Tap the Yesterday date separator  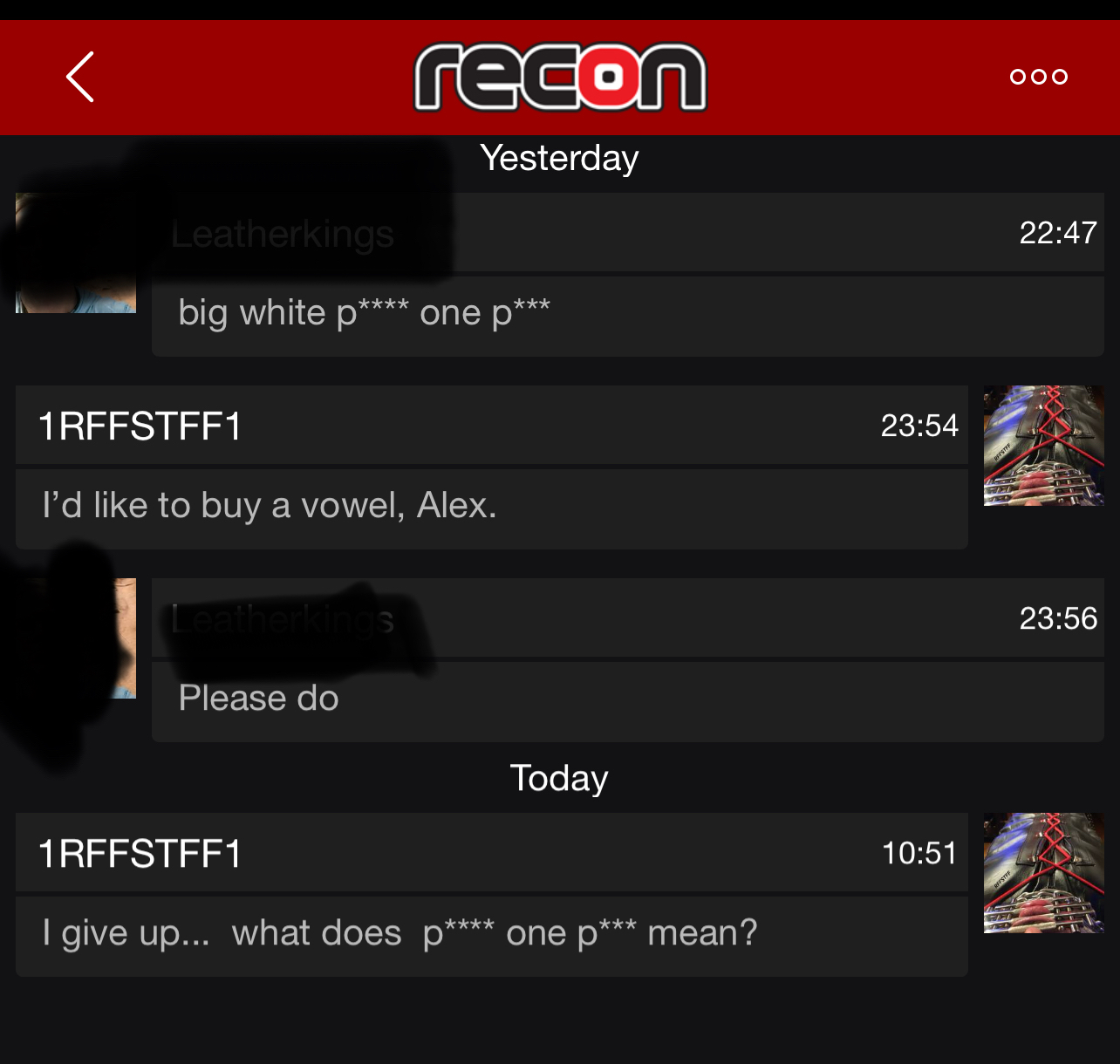(559, 159)
